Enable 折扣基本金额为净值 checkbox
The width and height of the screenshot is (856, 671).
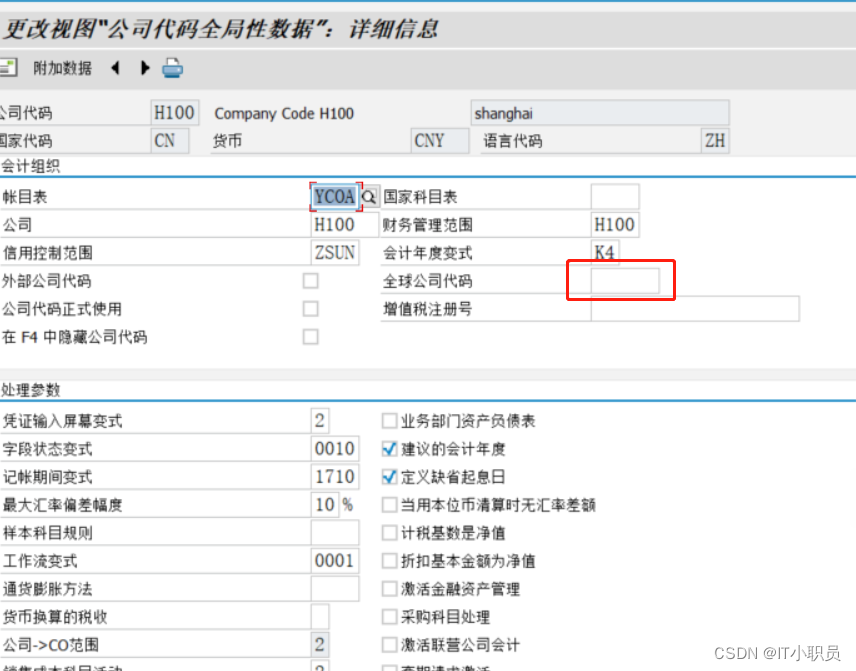click(x=389, y=561)
